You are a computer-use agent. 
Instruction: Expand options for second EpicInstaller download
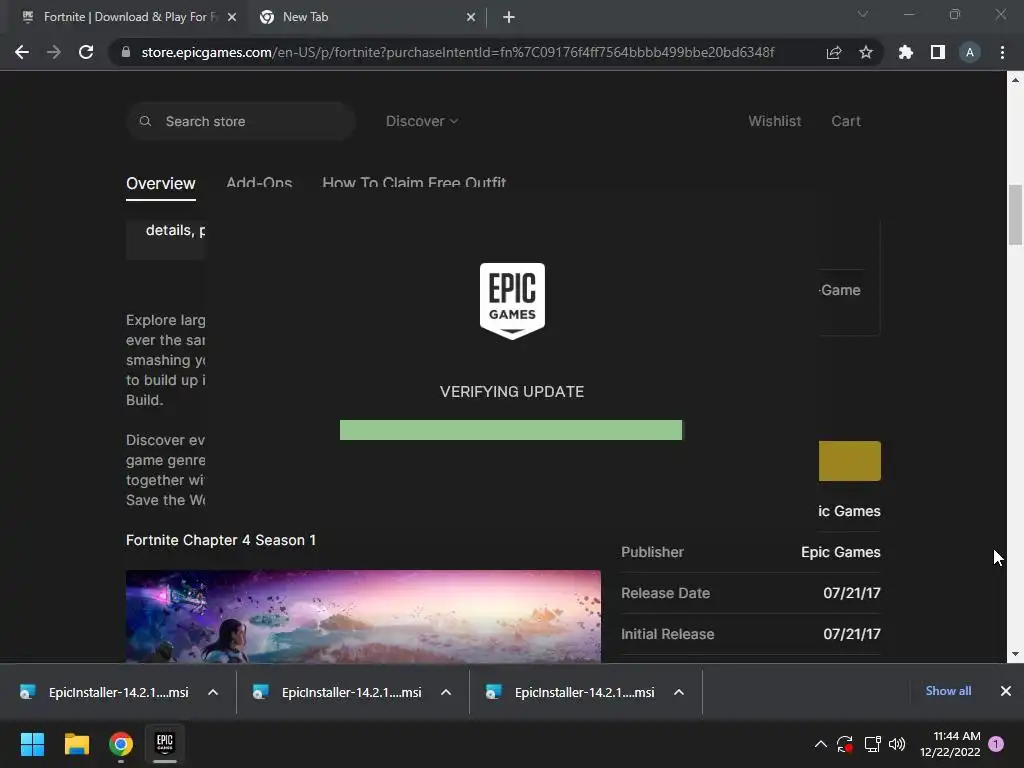click(446, 692)
